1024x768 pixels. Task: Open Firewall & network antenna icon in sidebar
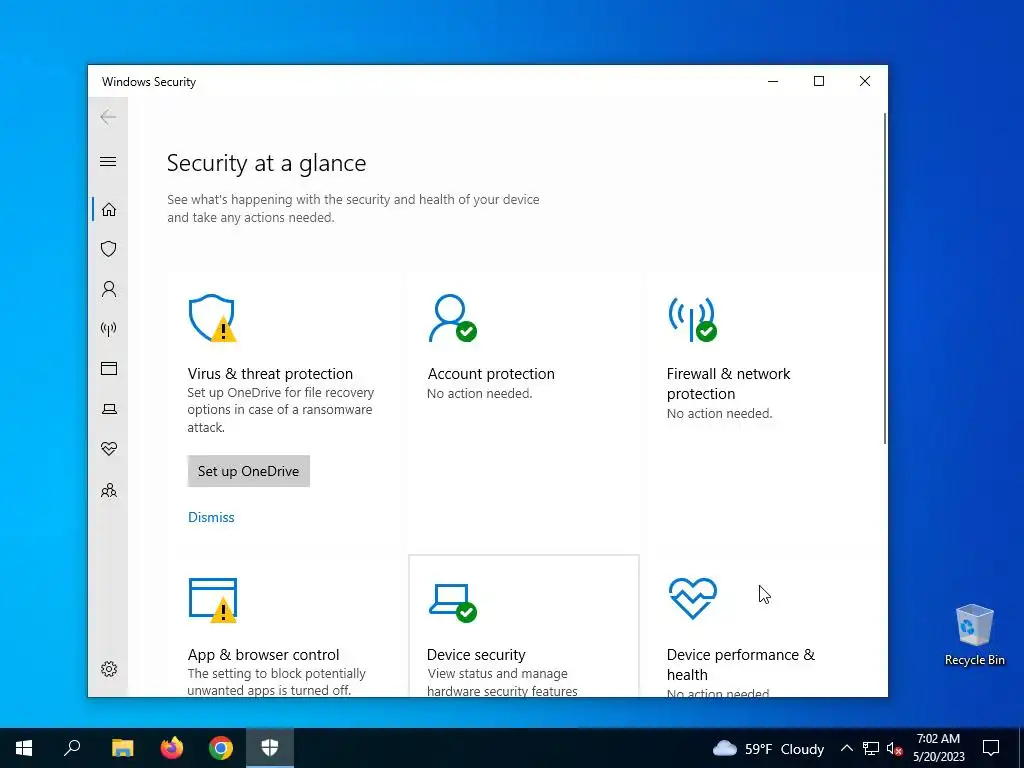click(108, 328)
